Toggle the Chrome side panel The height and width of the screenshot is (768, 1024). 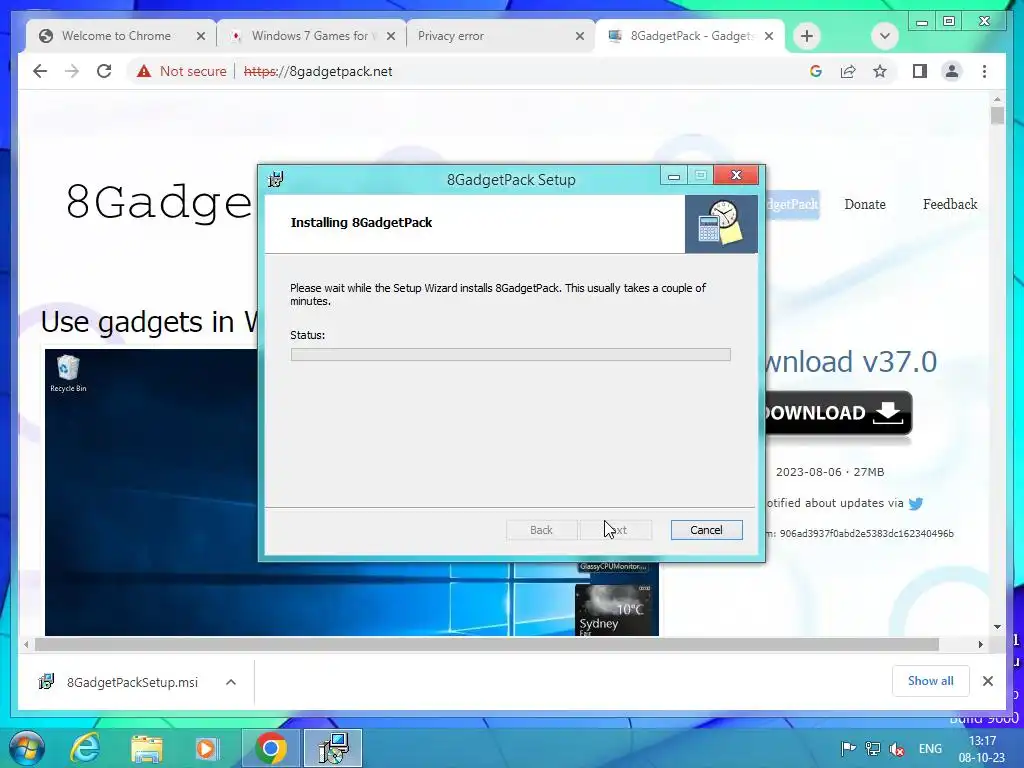[x=920, y=71]
